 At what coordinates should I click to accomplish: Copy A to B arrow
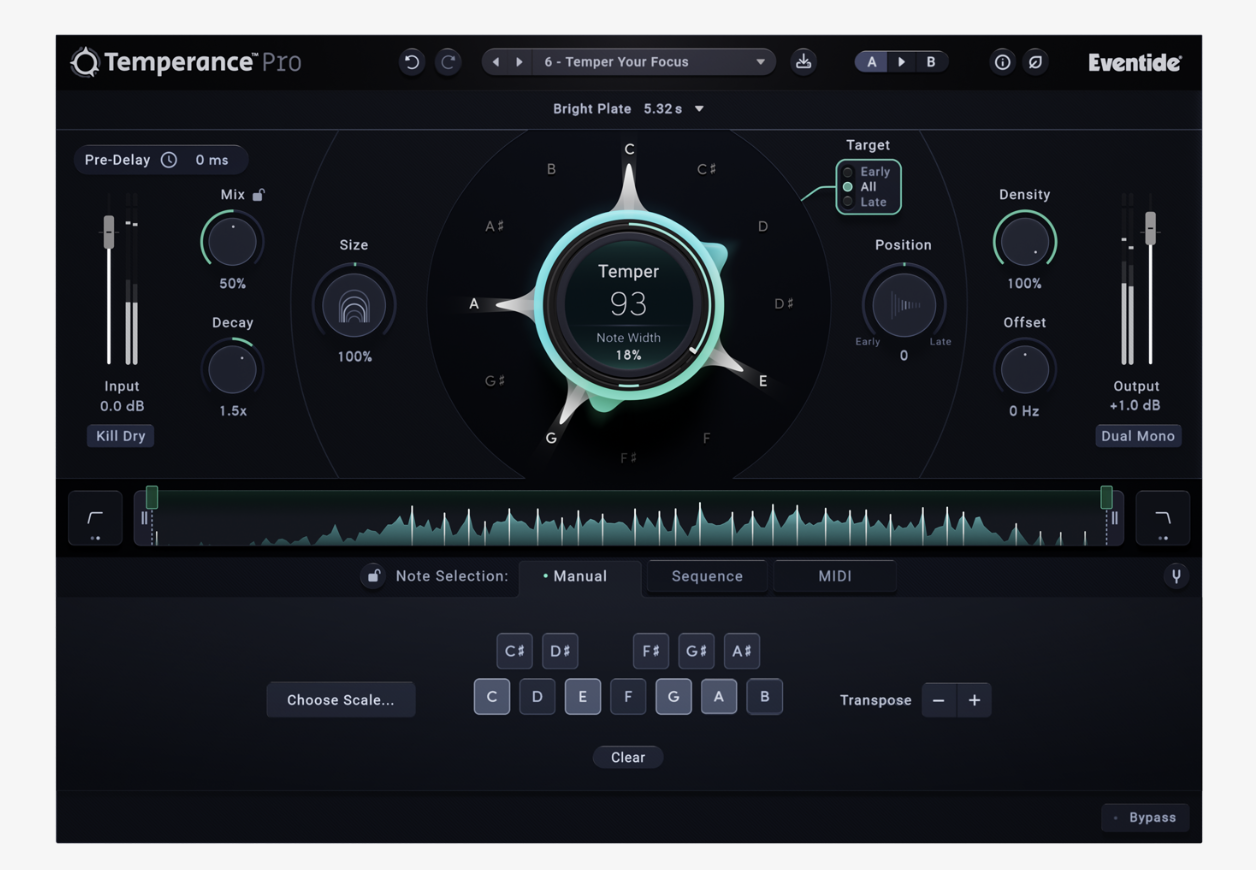point(901,62)
